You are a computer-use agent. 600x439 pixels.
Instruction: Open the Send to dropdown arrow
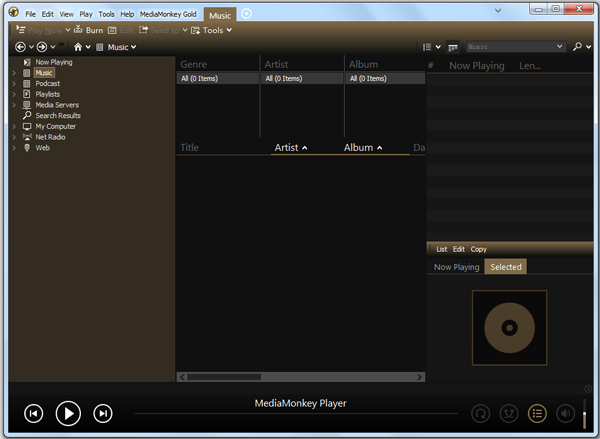(185, 30)
